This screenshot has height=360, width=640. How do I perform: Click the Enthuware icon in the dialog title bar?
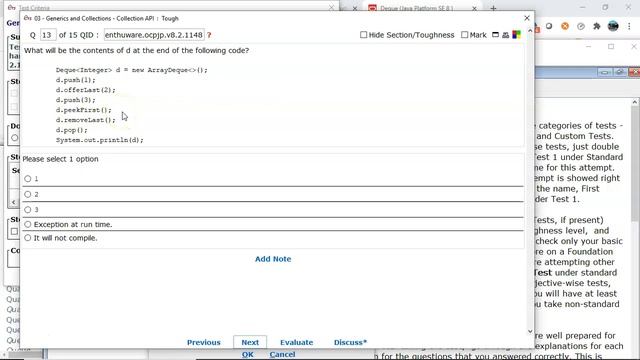tap(28, 18)
